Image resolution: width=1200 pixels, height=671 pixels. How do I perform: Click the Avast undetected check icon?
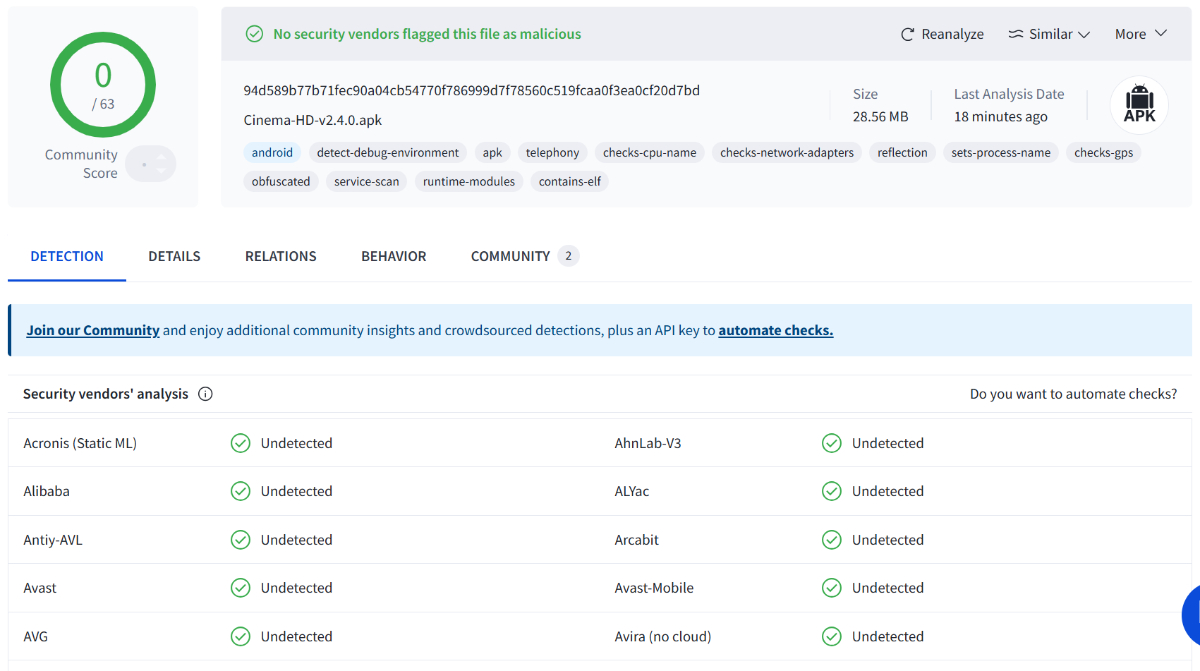240,588
